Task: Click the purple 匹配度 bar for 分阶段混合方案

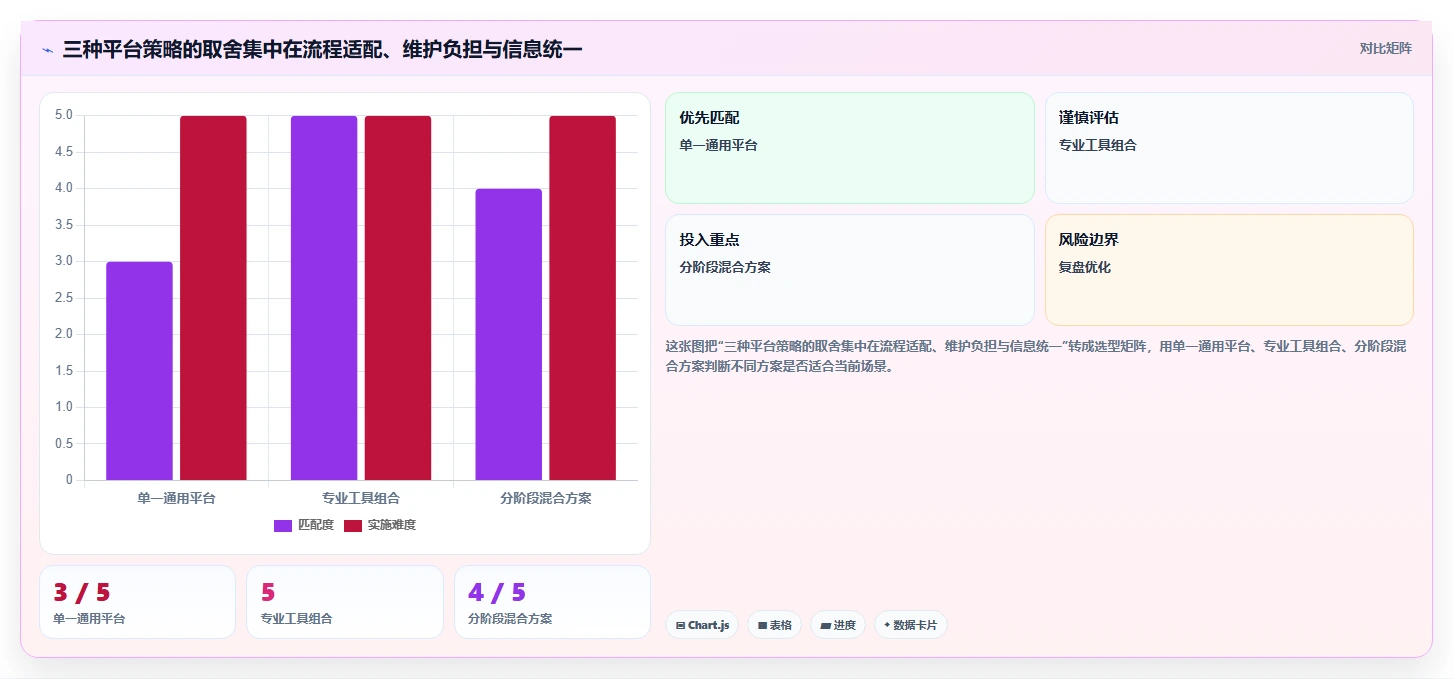Action: click(509, 334)
